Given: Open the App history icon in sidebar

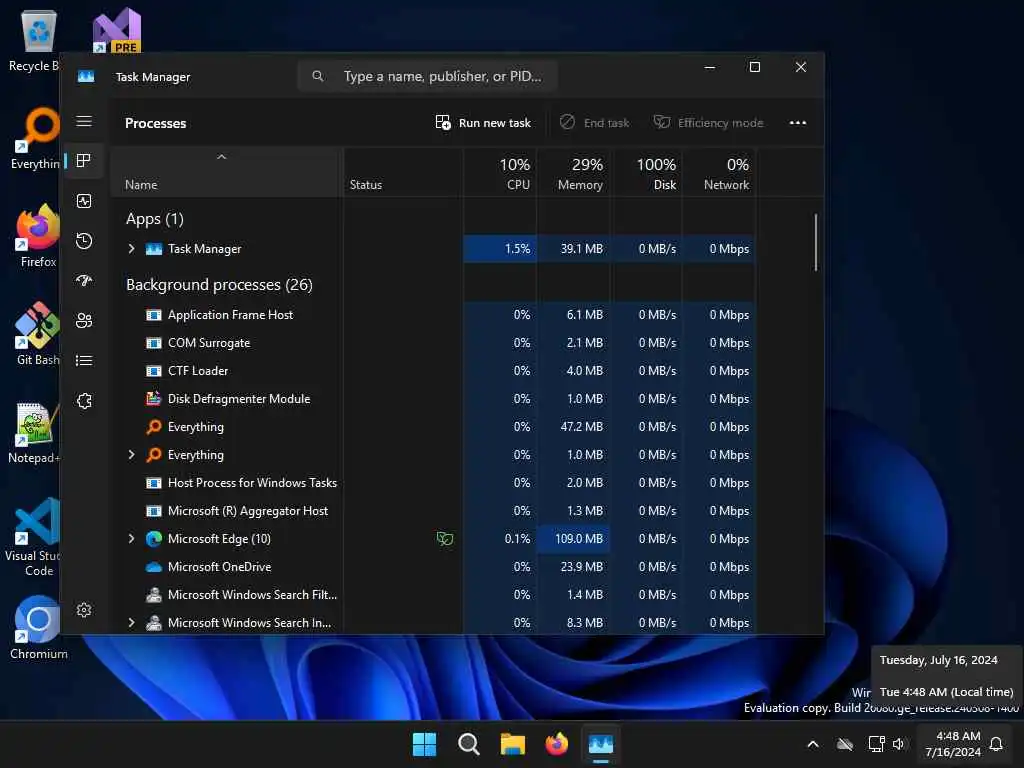Looking at the screenshot, I should tap(84, 241).
